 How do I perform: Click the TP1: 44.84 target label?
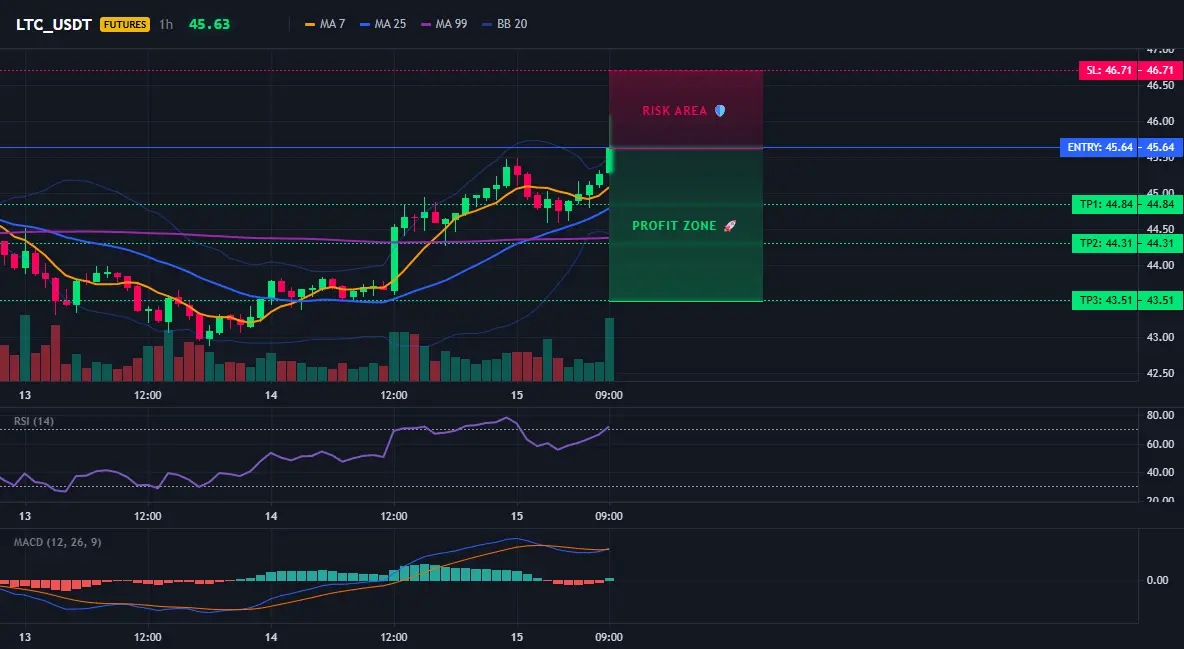(1105, 204)
